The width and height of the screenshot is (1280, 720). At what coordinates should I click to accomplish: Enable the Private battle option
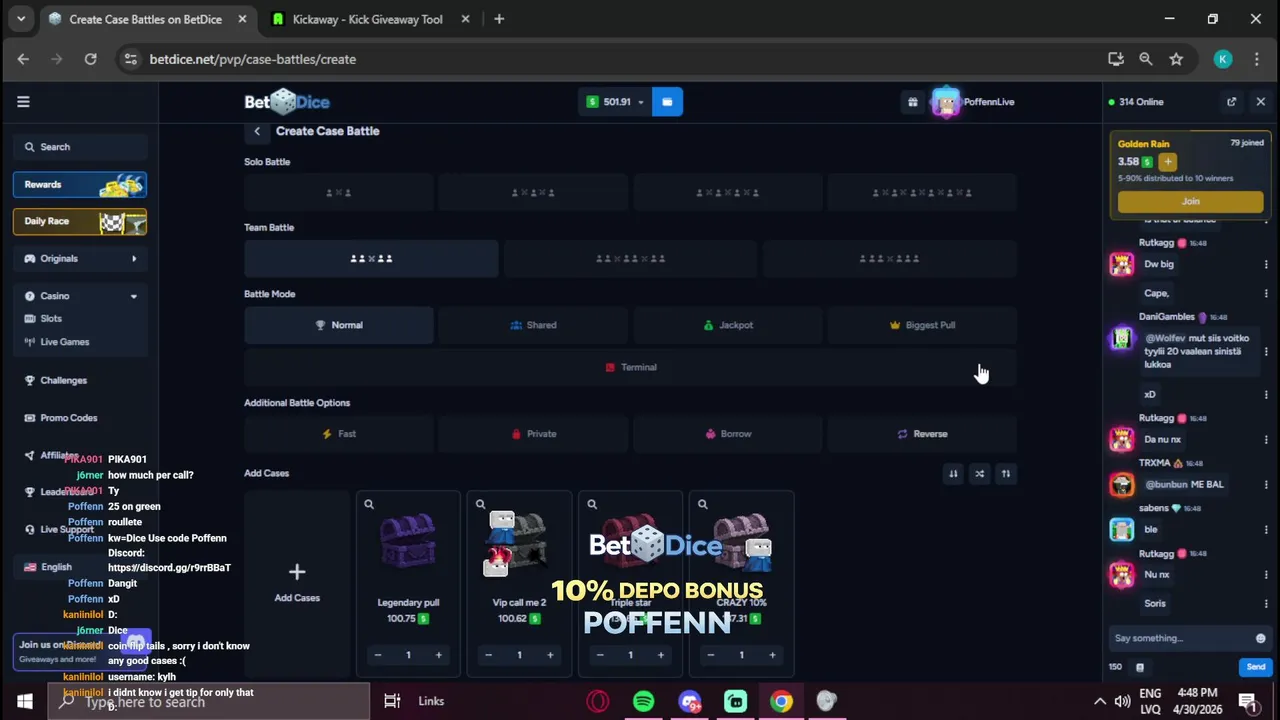tap(533, 434)
